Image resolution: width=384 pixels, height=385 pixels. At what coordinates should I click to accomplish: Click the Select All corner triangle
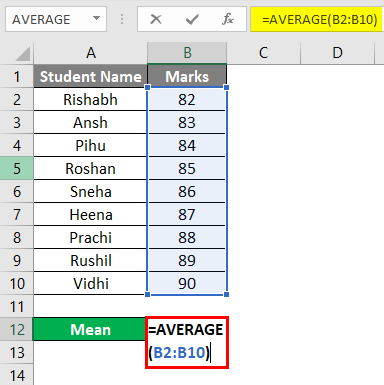[23, 54]
